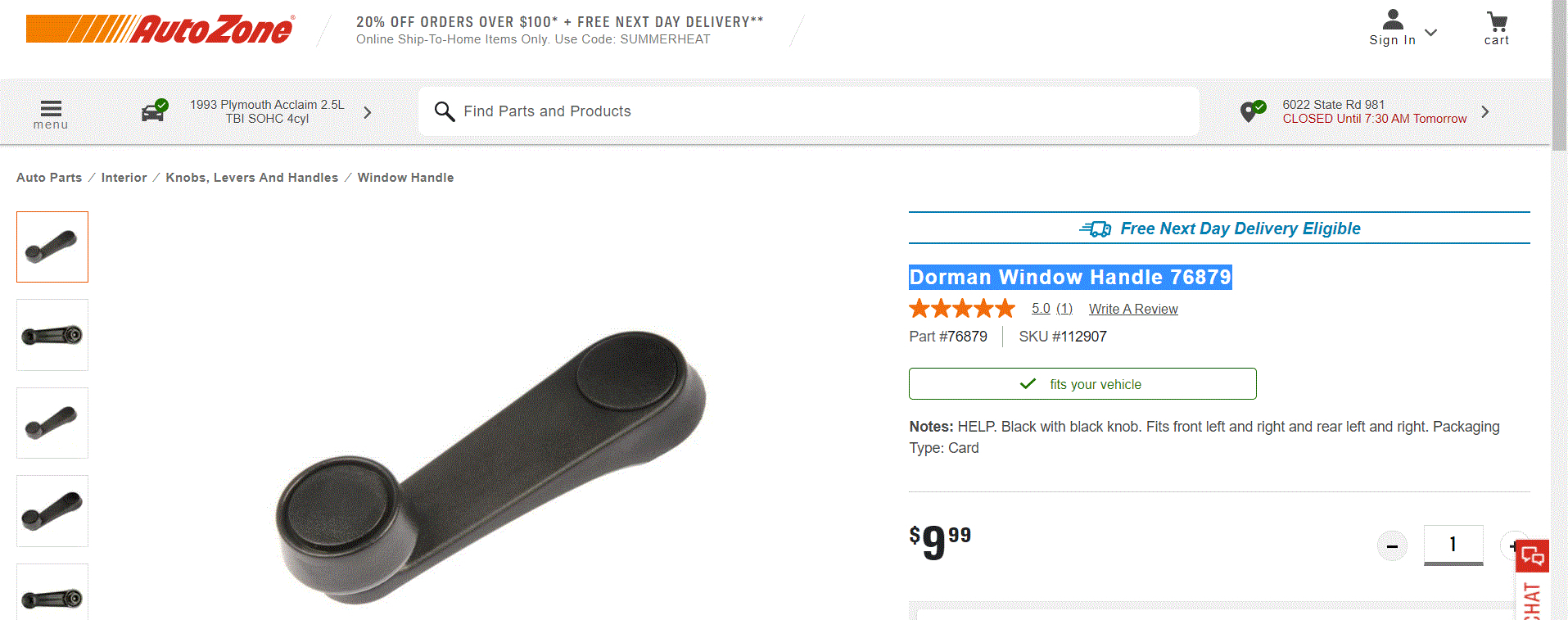Click the quantity input field
Viewport: 1568px width, 620px height.
coord(1453,544)
